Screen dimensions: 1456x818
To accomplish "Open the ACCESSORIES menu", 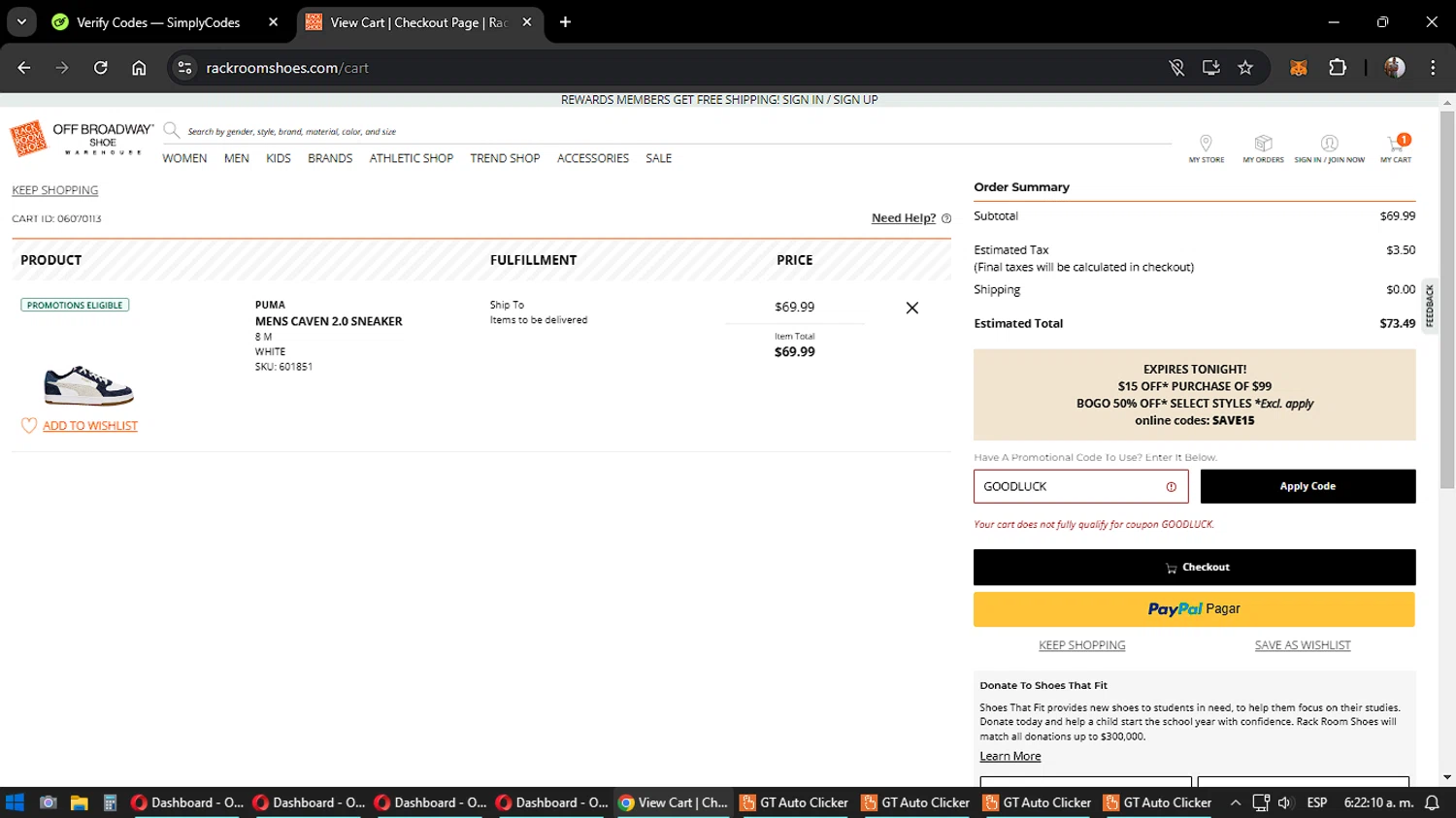I will 593,158.
